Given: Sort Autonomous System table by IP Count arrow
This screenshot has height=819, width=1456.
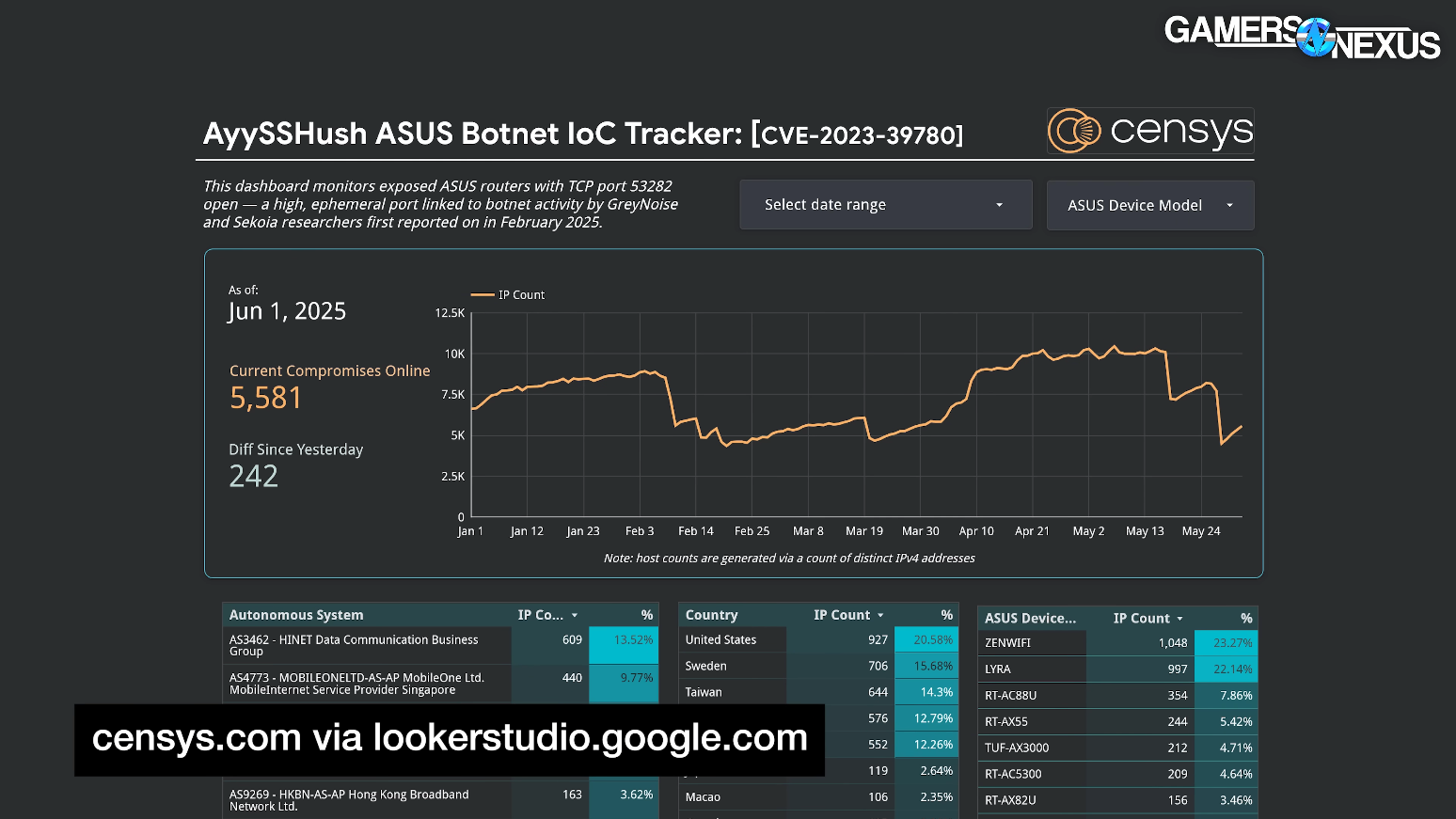Looking at the screenshot, I should click(x=575, y=616).
